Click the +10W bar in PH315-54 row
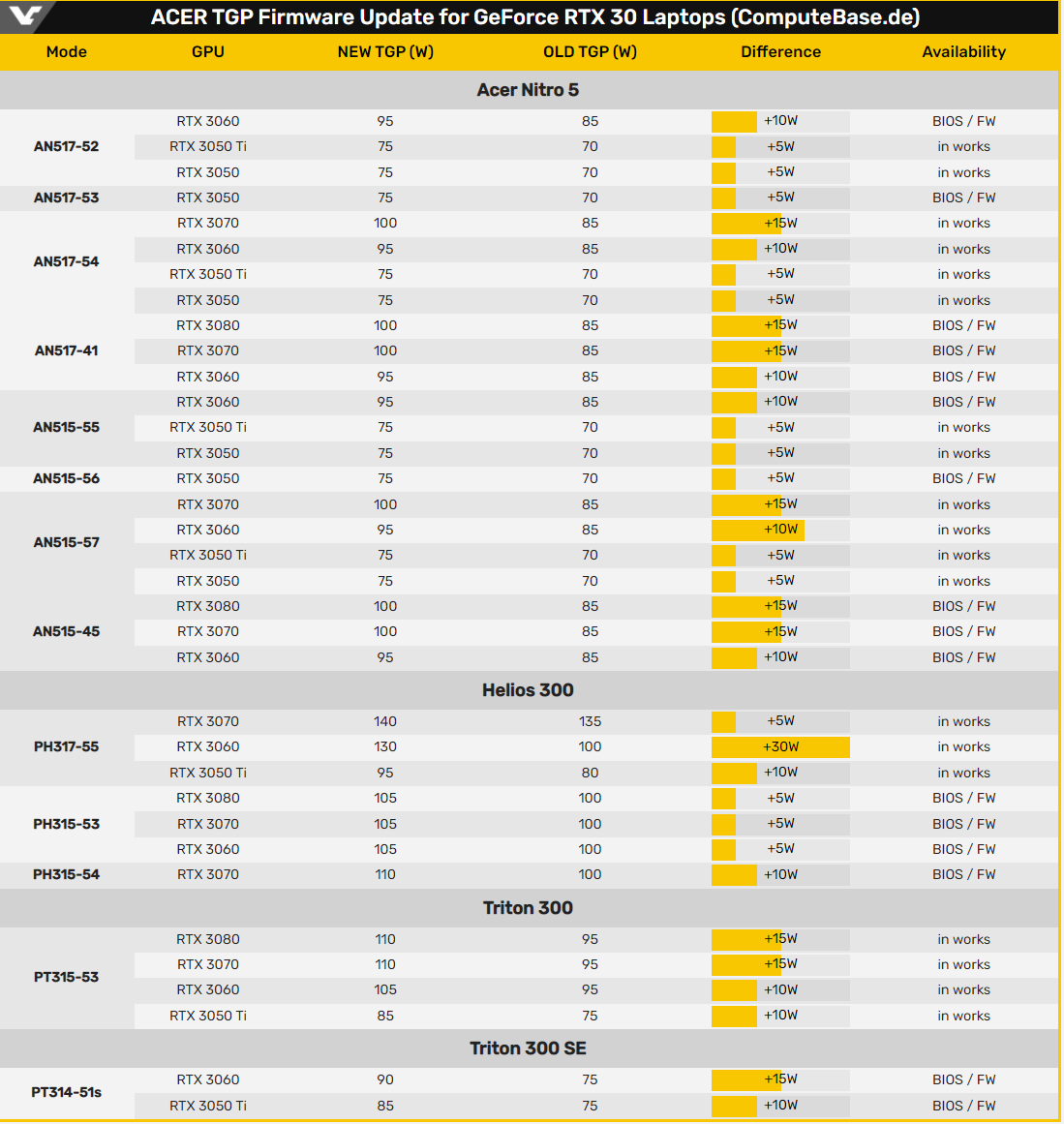Image resolution: width=1064 pixels, height=1124 pixels. (x=734, y=874)
